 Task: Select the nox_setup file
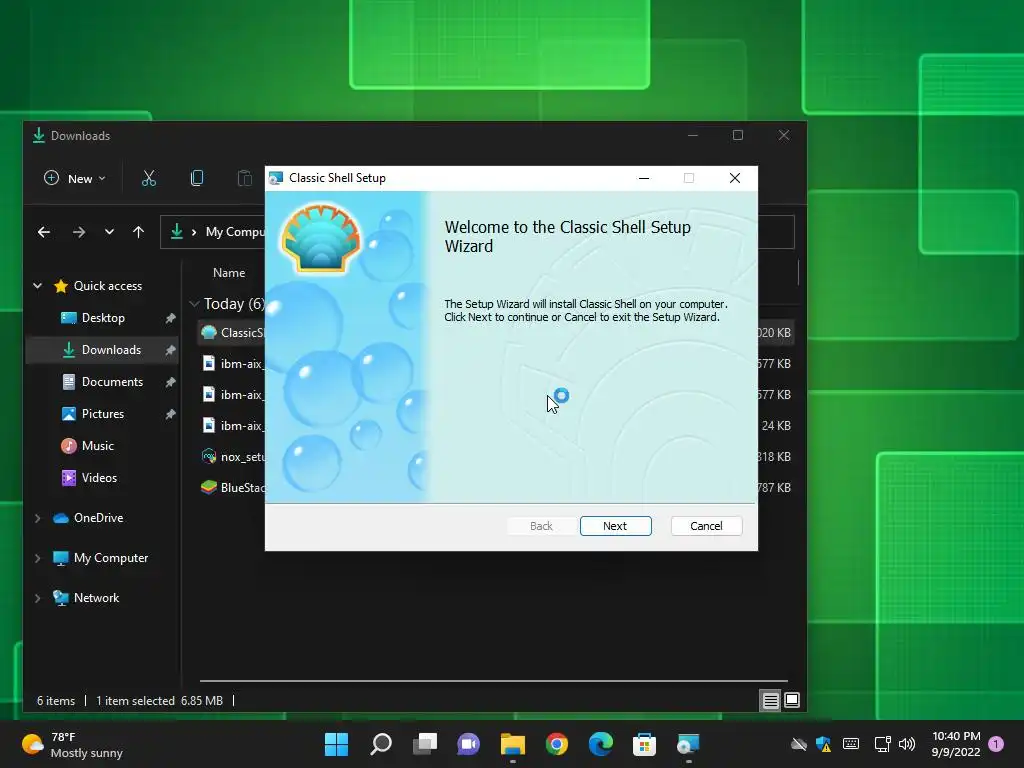(x=232, y=456)
